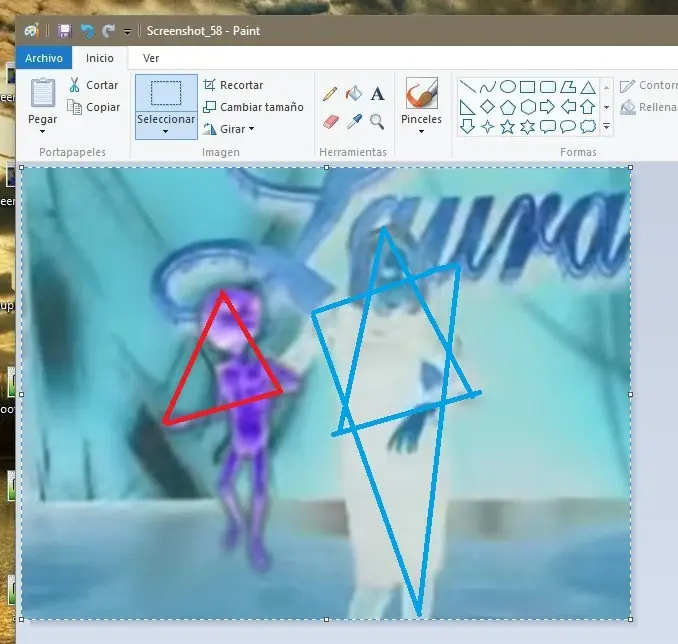Click the selection's top-middle resize handle

(x=326, y=167)
